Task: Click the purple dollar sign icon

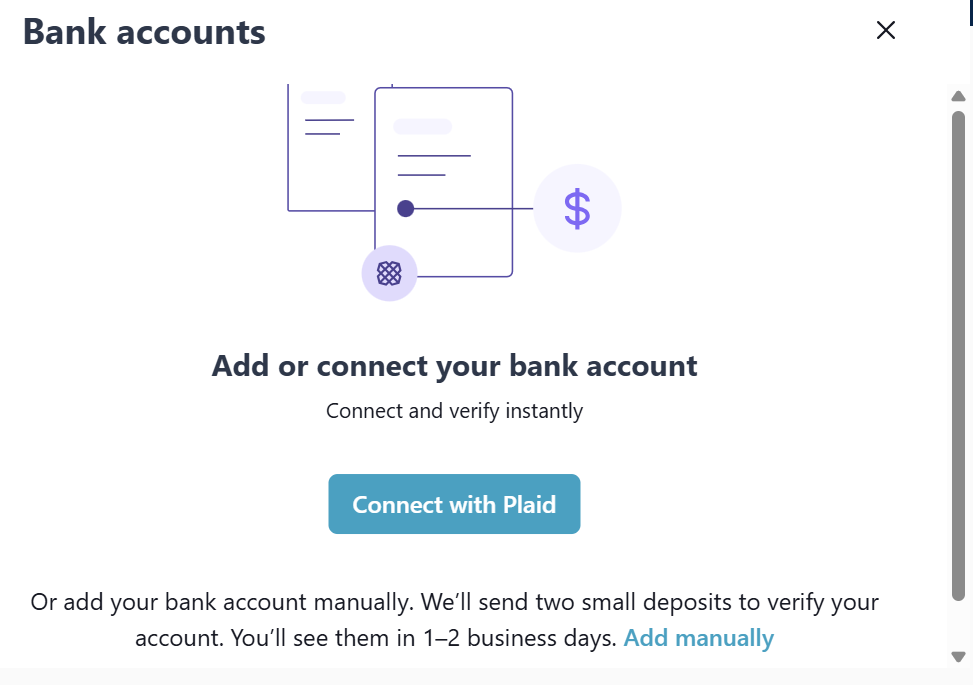Action: pos(577,209)
